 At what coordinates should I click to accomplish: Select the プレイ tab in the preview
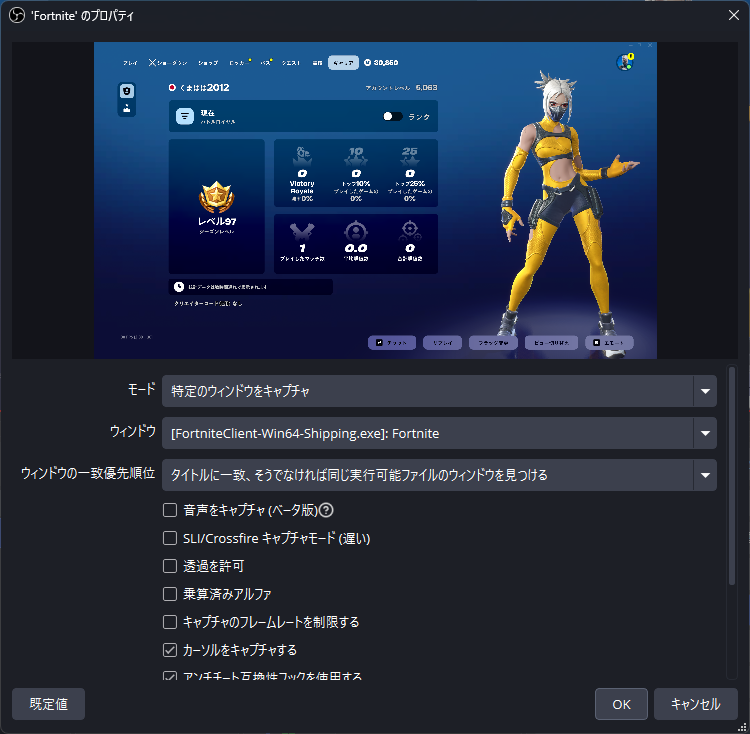130,63
